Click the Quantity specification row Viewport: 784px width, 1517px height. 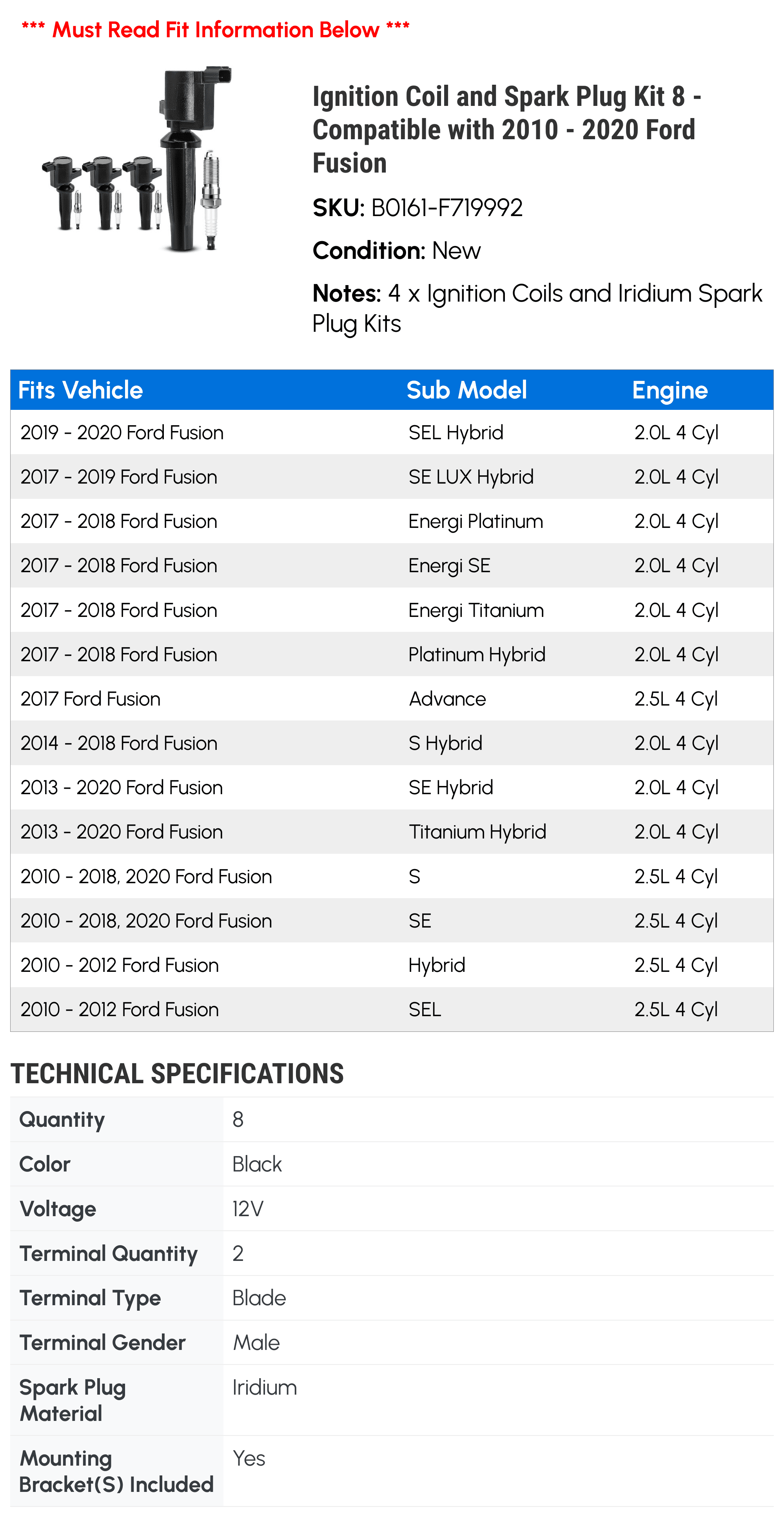pyautogui.click(x=392, y=1119)
